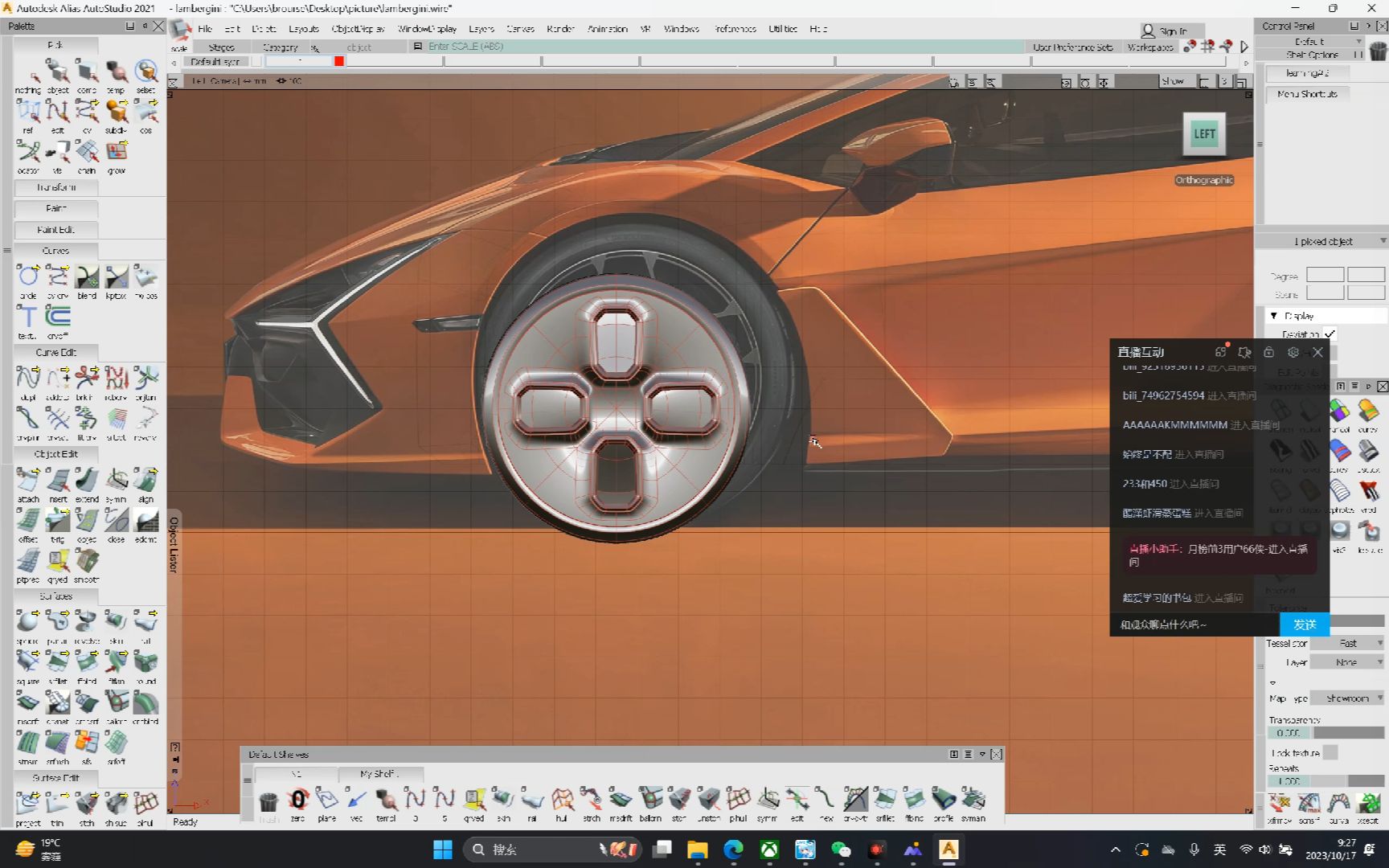The image size is (1389, 868).
Task: Click the Workspaces button
Action: [x=1150, y=47]
